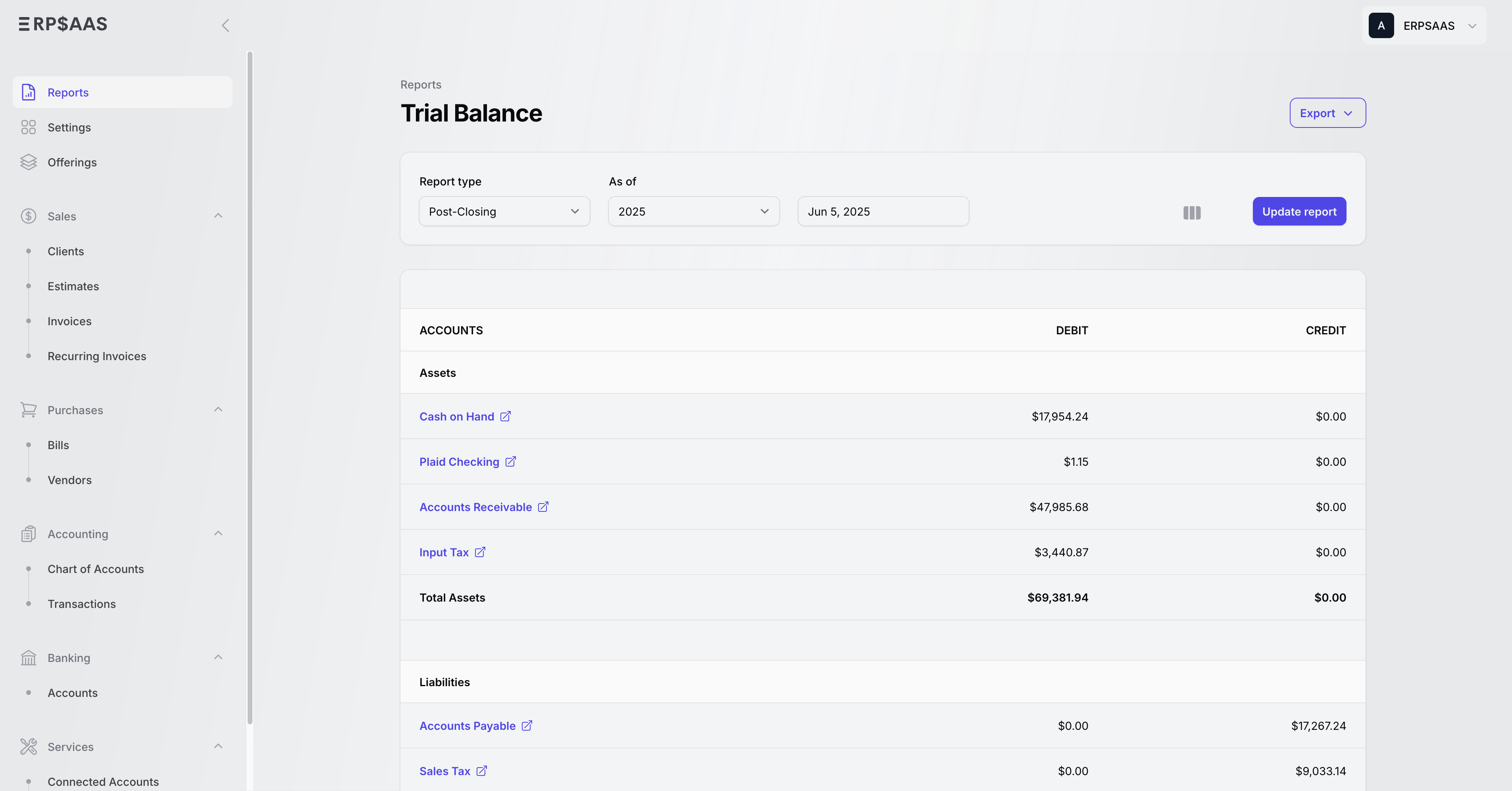Click the $47,985.68 Accounts Receivable debit

pyautogui.click(x=1058, y=507)
